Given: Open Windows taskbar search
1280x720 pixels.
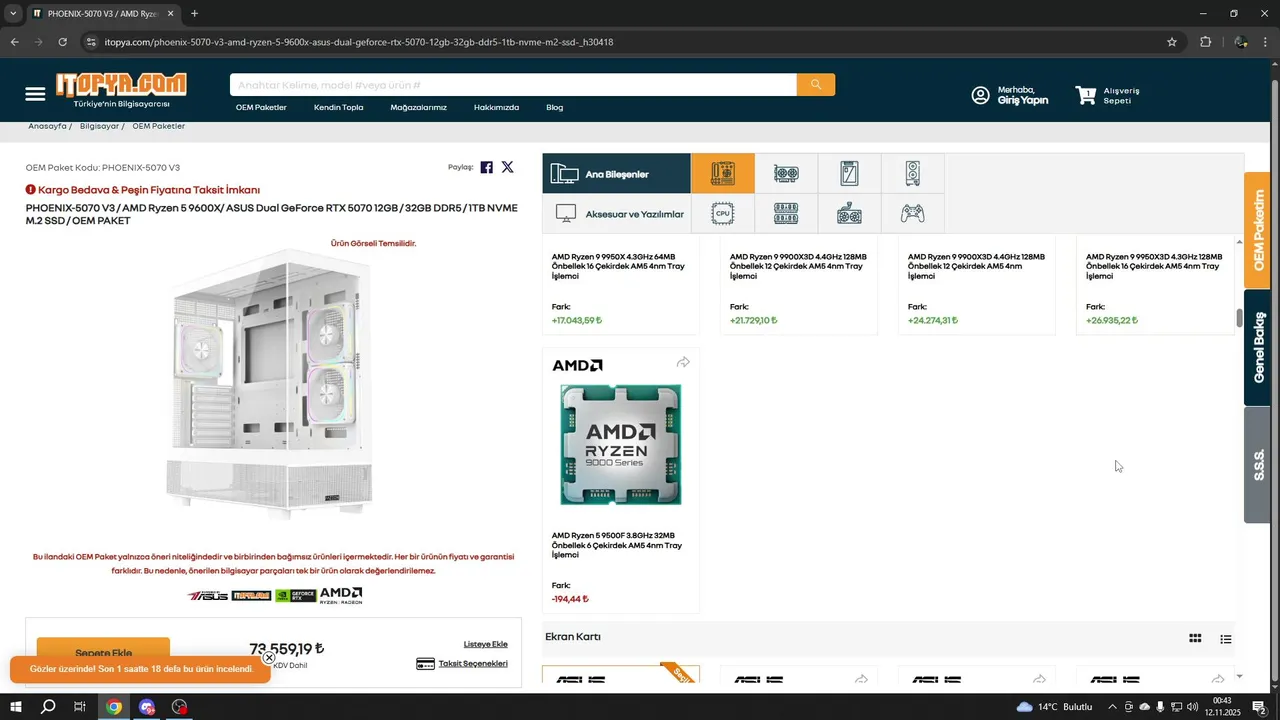Looking at the screenshot, I should (x=48, y=707).
